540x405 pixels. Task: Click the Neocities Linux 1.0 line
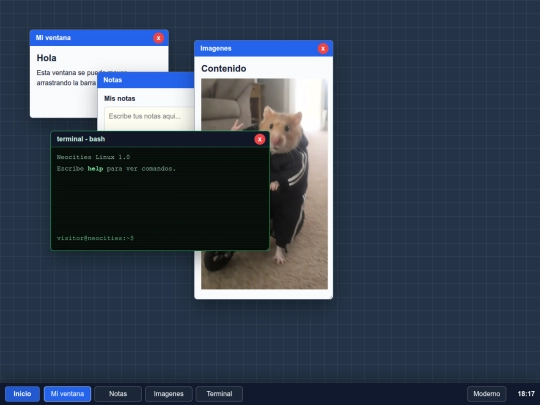[x=93, y=157]
